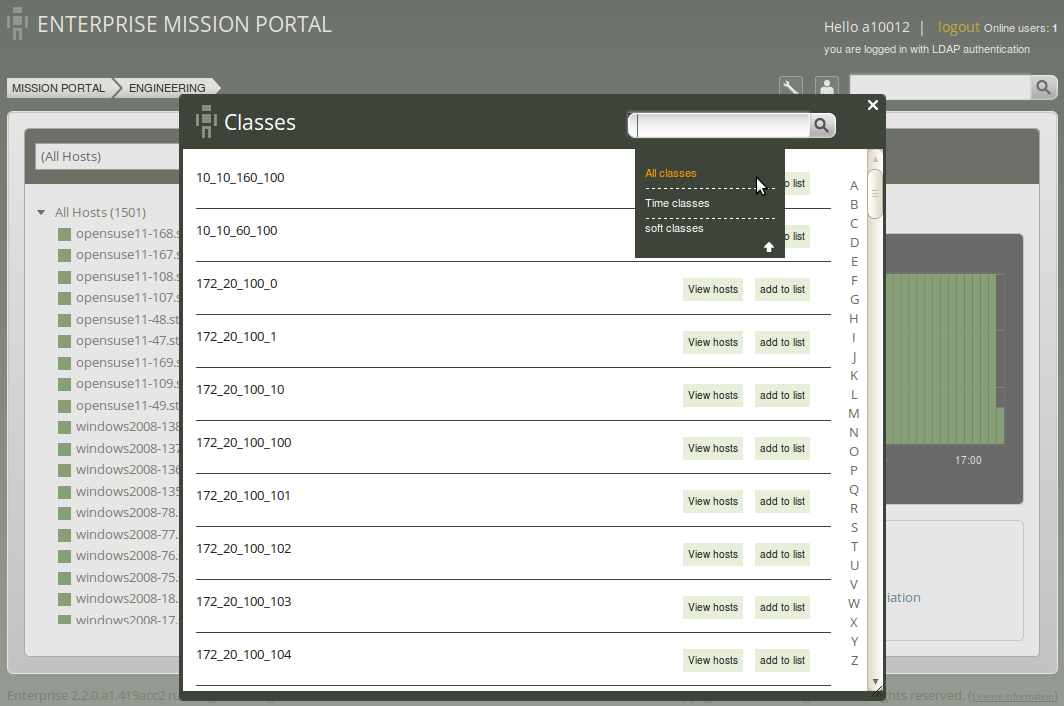The width and height of the screenshot is (1064, 706).
Task: Click the Classes dialog scrollbar down arrow
Action: (875, 681)
